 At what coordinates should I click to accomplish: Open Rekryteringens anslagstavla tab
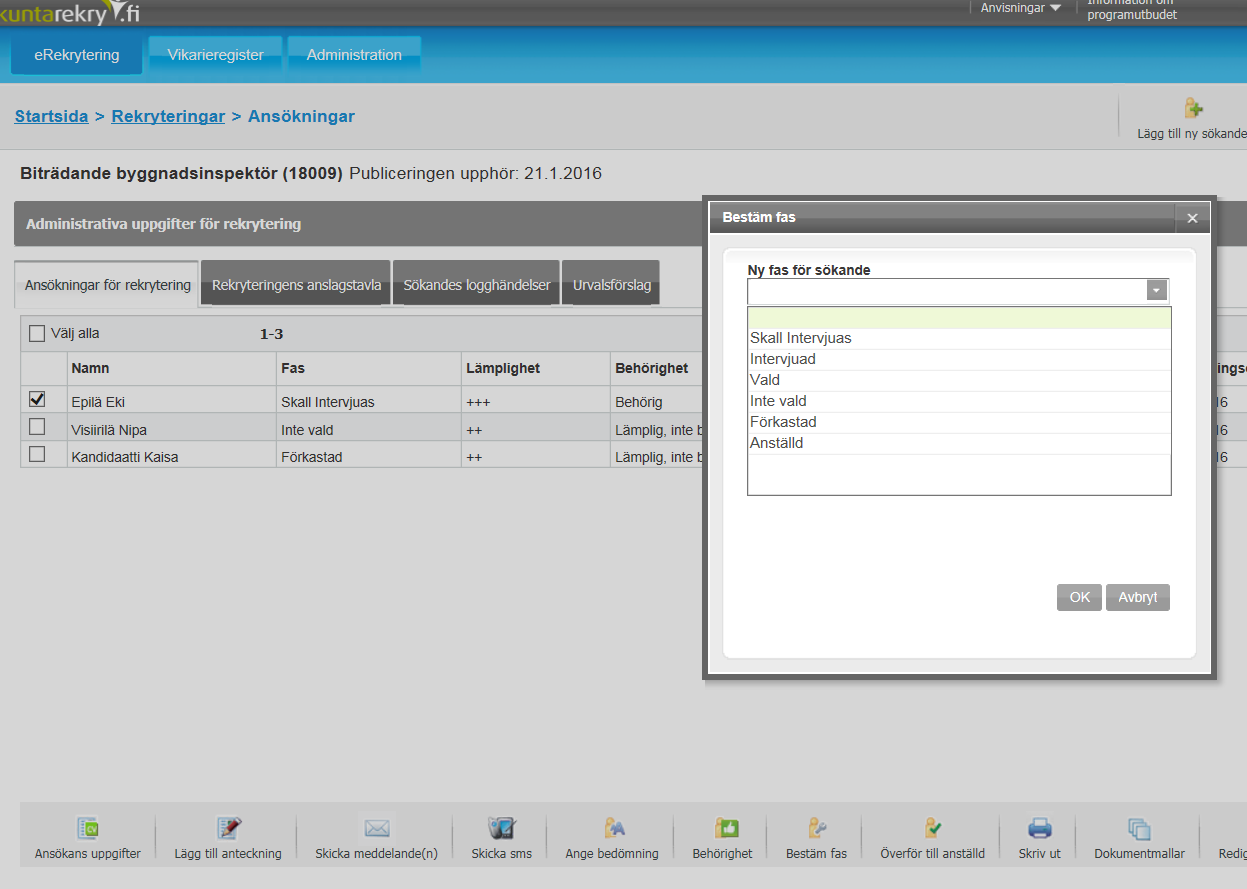297,285
